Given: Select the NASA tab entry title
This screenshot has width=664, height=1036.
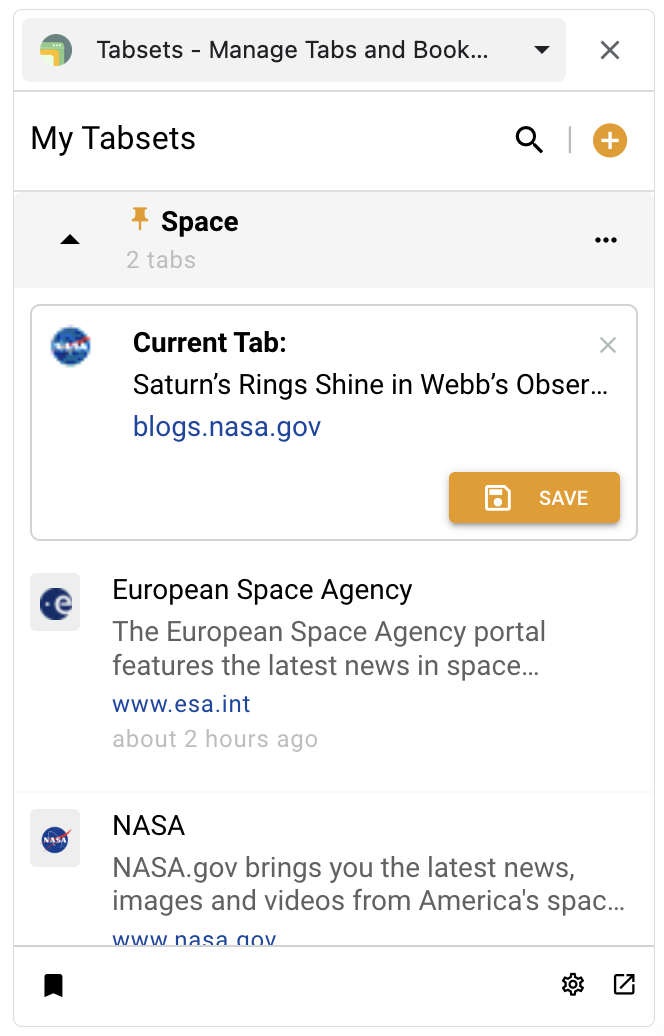Looking at the screenshot, I should pyautogui.click(x=149, y=826).
